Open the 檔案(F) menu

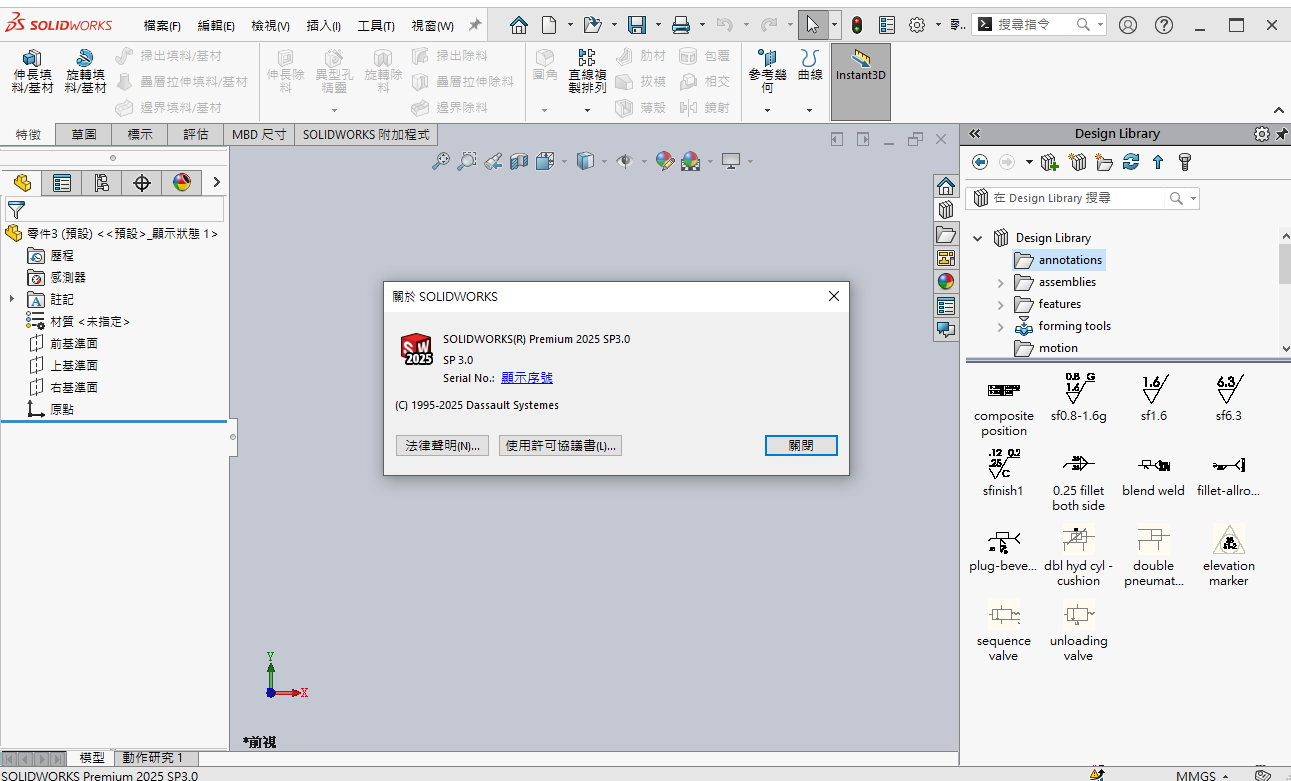coord(162,26)
